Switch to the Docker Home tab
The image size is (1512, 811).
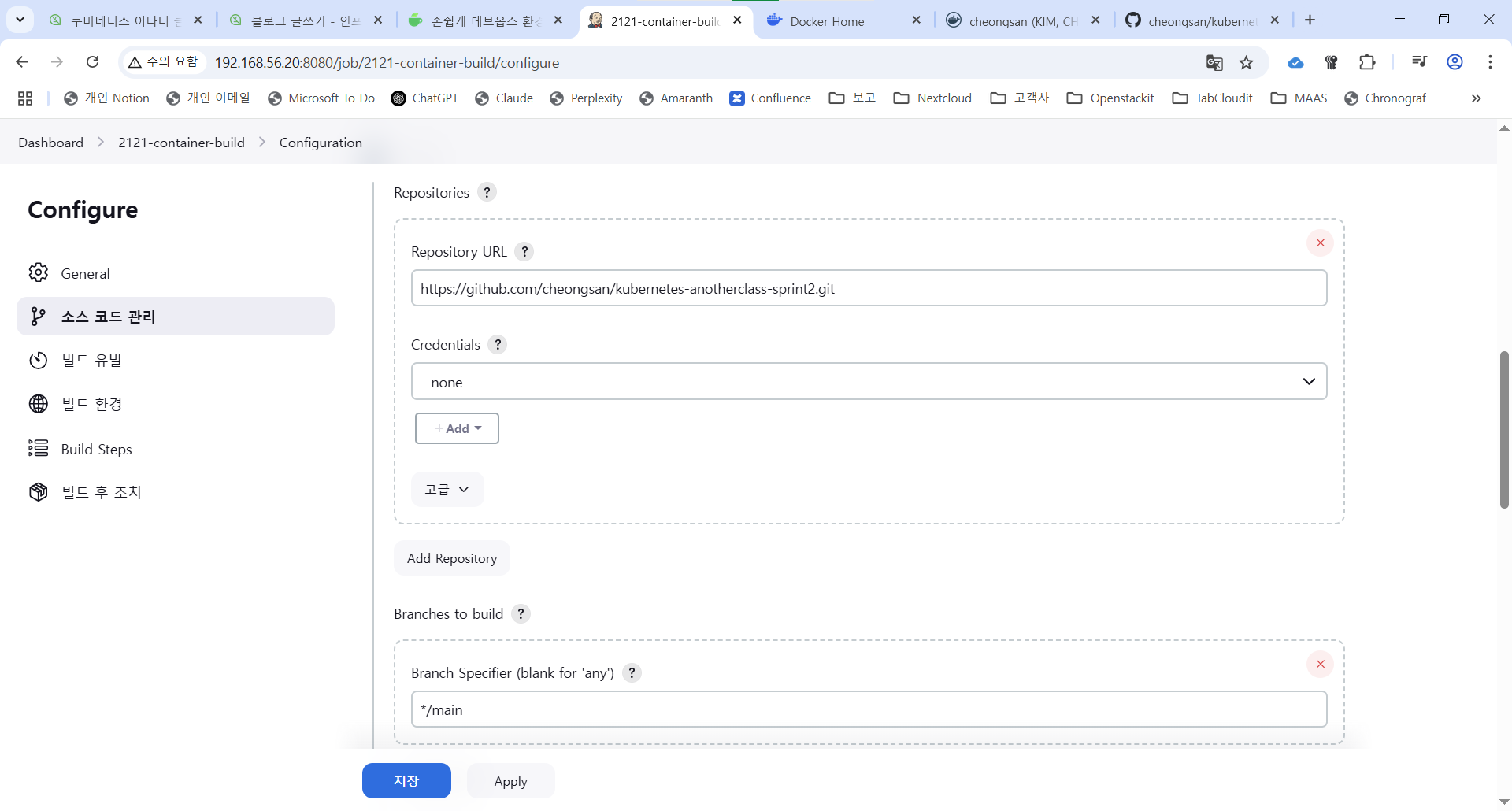[843, 20]
